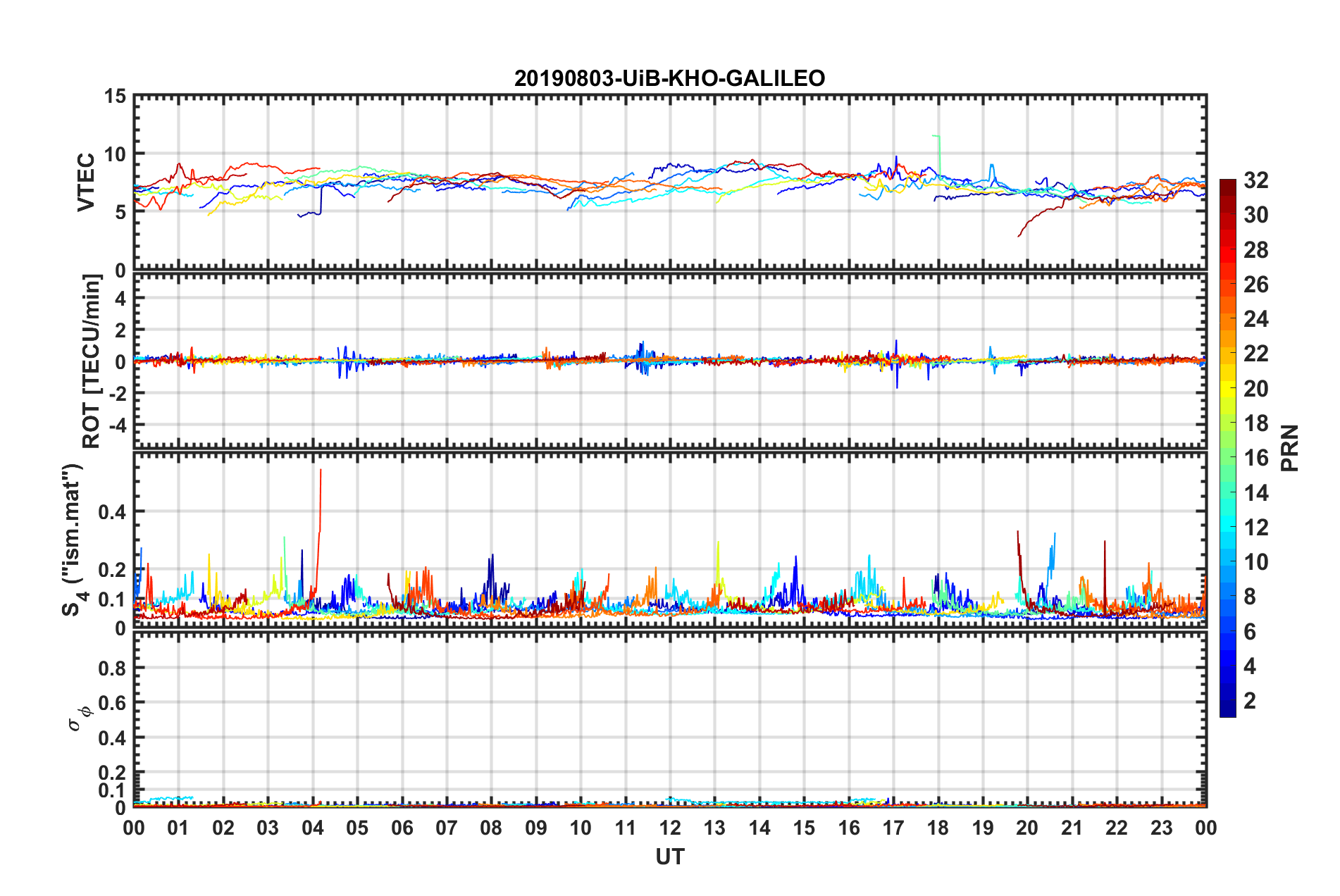Screen dimensions: 1340x896
Task: Click the colorbar tick label 26
Action: [x=1255, y=285]
